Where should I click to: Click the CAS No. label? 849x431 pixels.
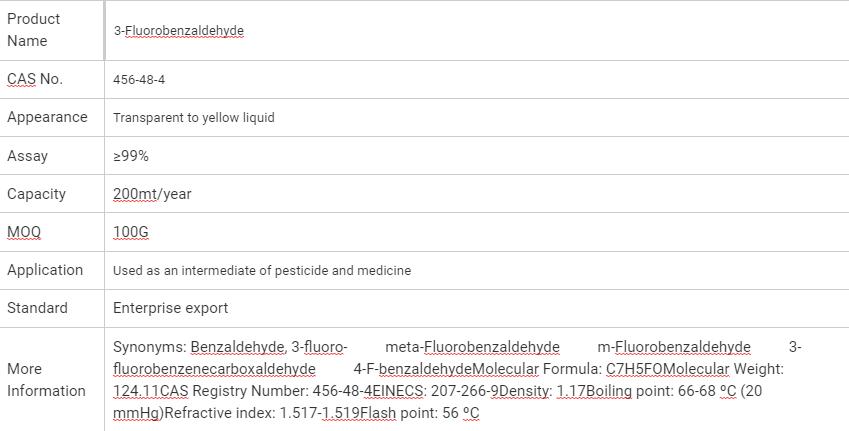(35, 79)
